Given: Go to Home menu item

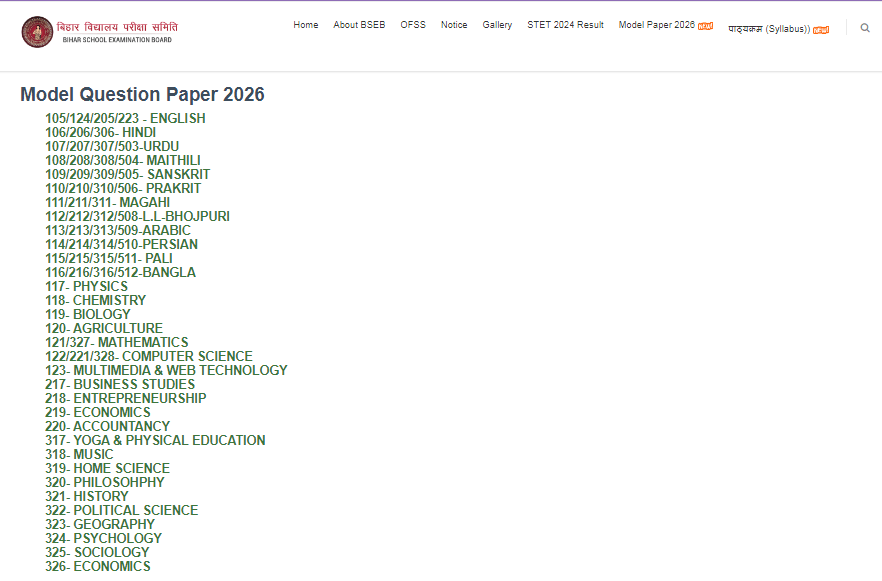Looking at the screenshot, I should [x=305, y=24].
